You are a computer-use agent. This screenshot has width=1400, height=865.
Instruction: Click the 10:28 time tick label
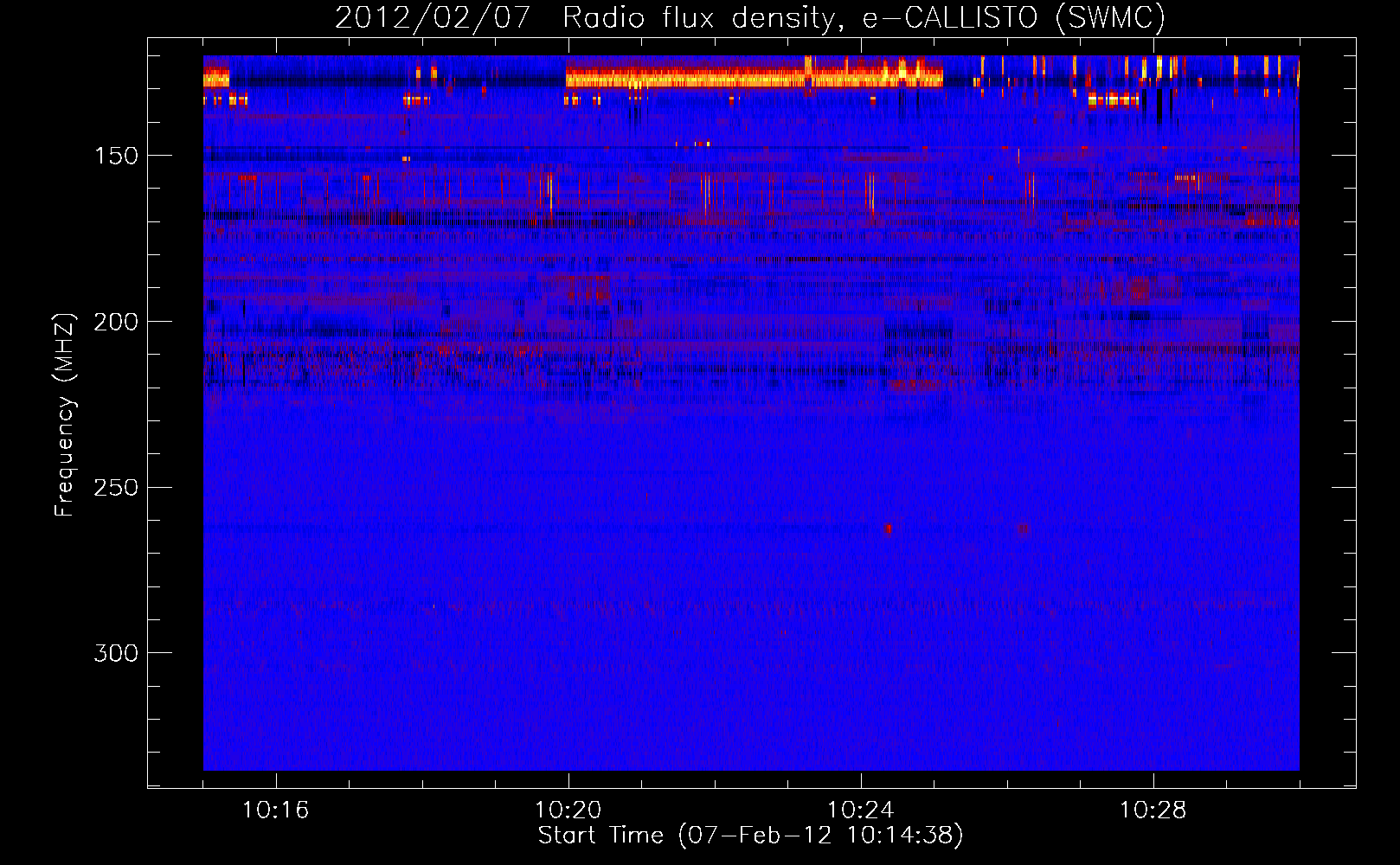click(x=1153, y=811)
